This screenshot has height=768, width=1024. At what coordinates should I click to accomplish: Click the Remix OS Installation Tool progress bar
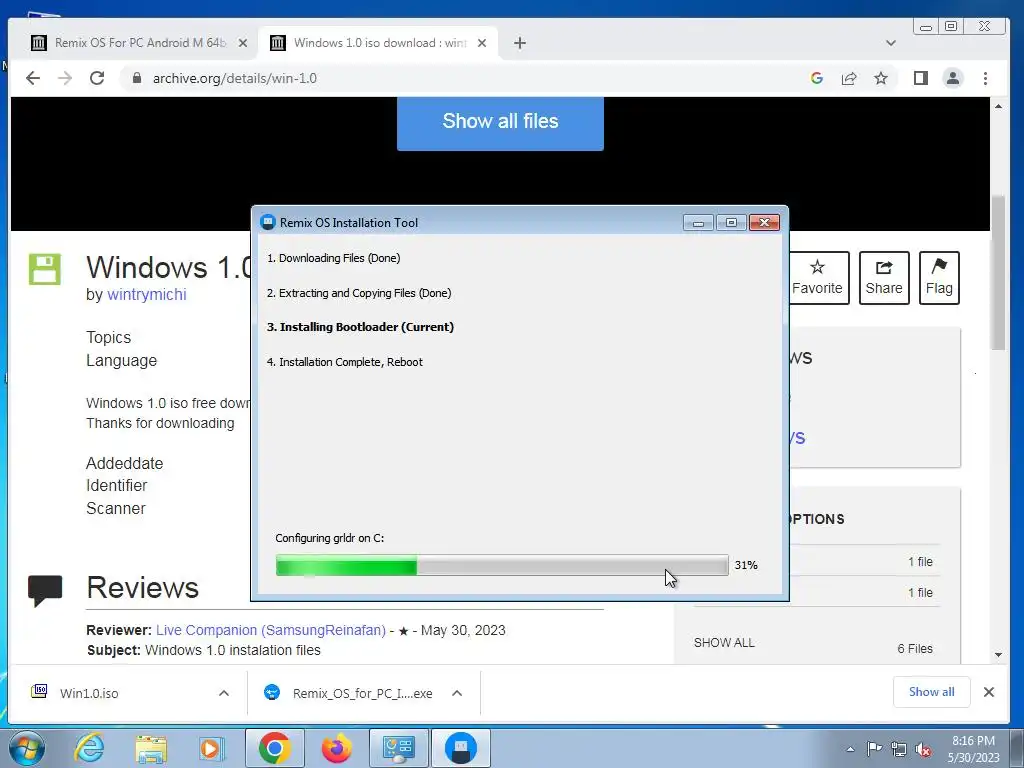point(502,565)
